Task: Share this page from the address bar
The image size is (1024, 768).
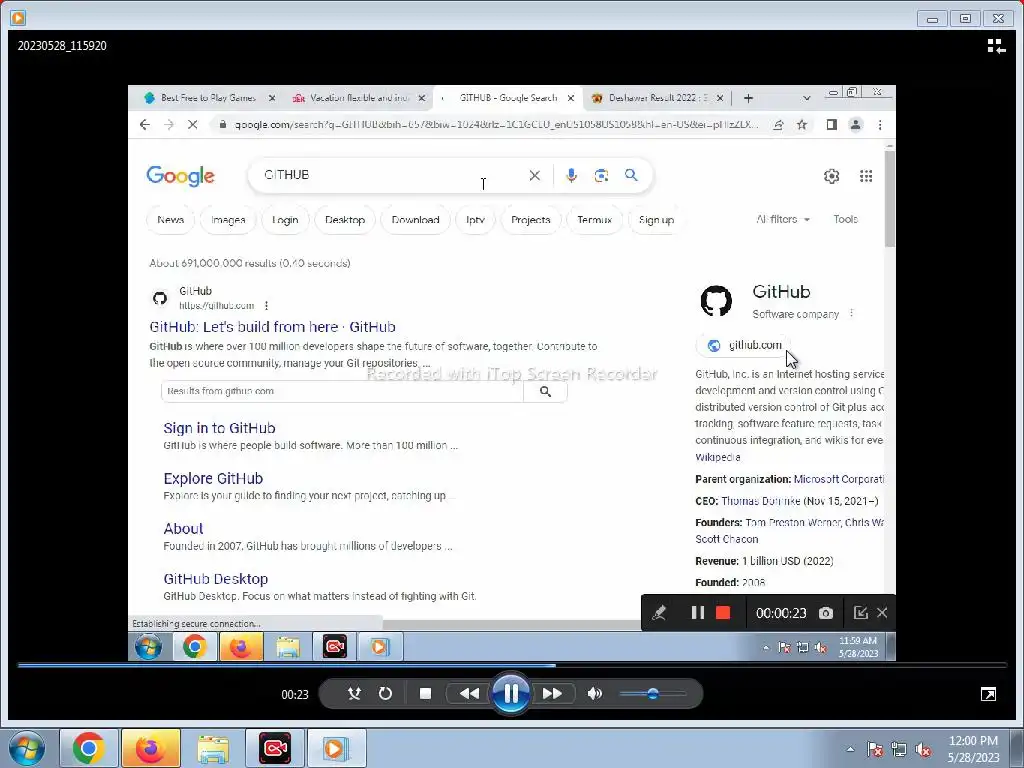Action: 778,125
